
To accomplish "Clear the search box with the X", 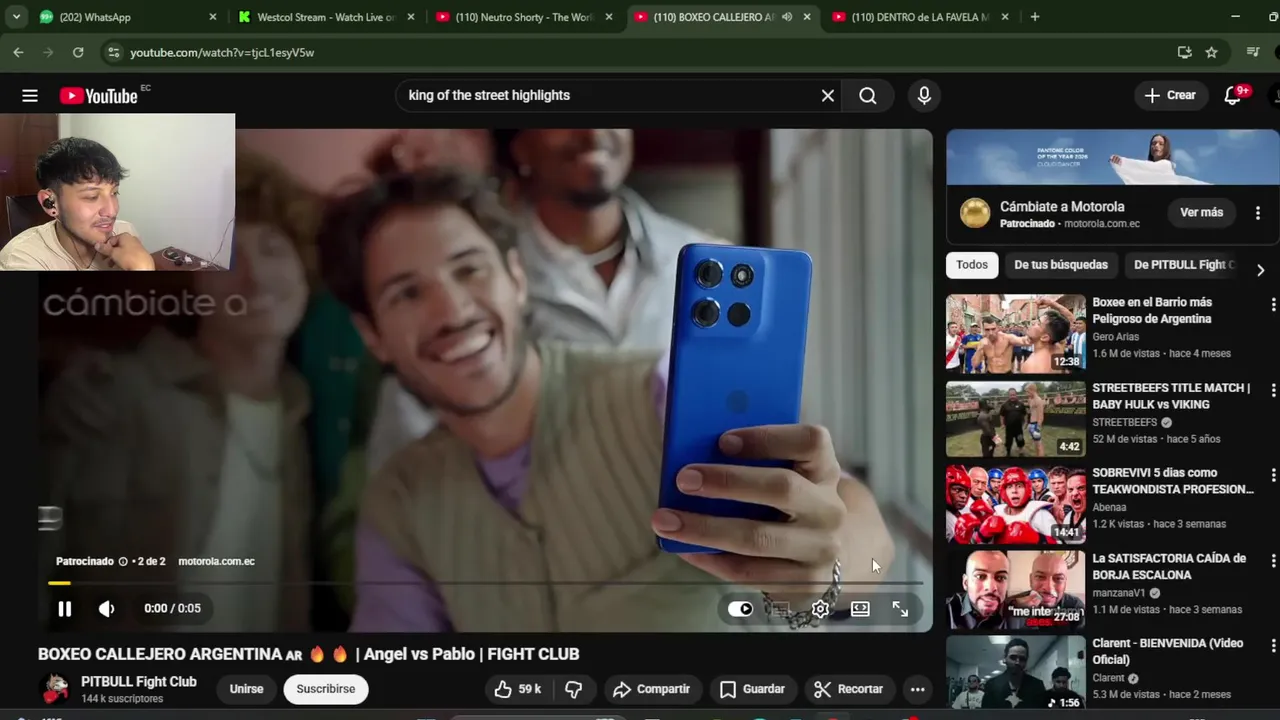I will [828, 96].
